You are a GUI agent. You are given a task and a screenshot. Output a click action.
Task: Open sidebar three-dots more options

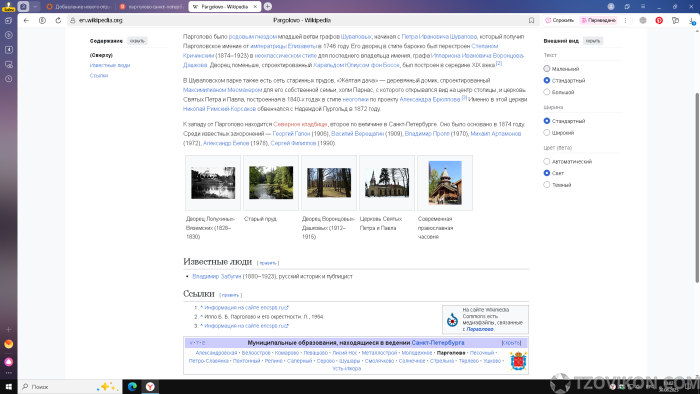click(8, 373)
